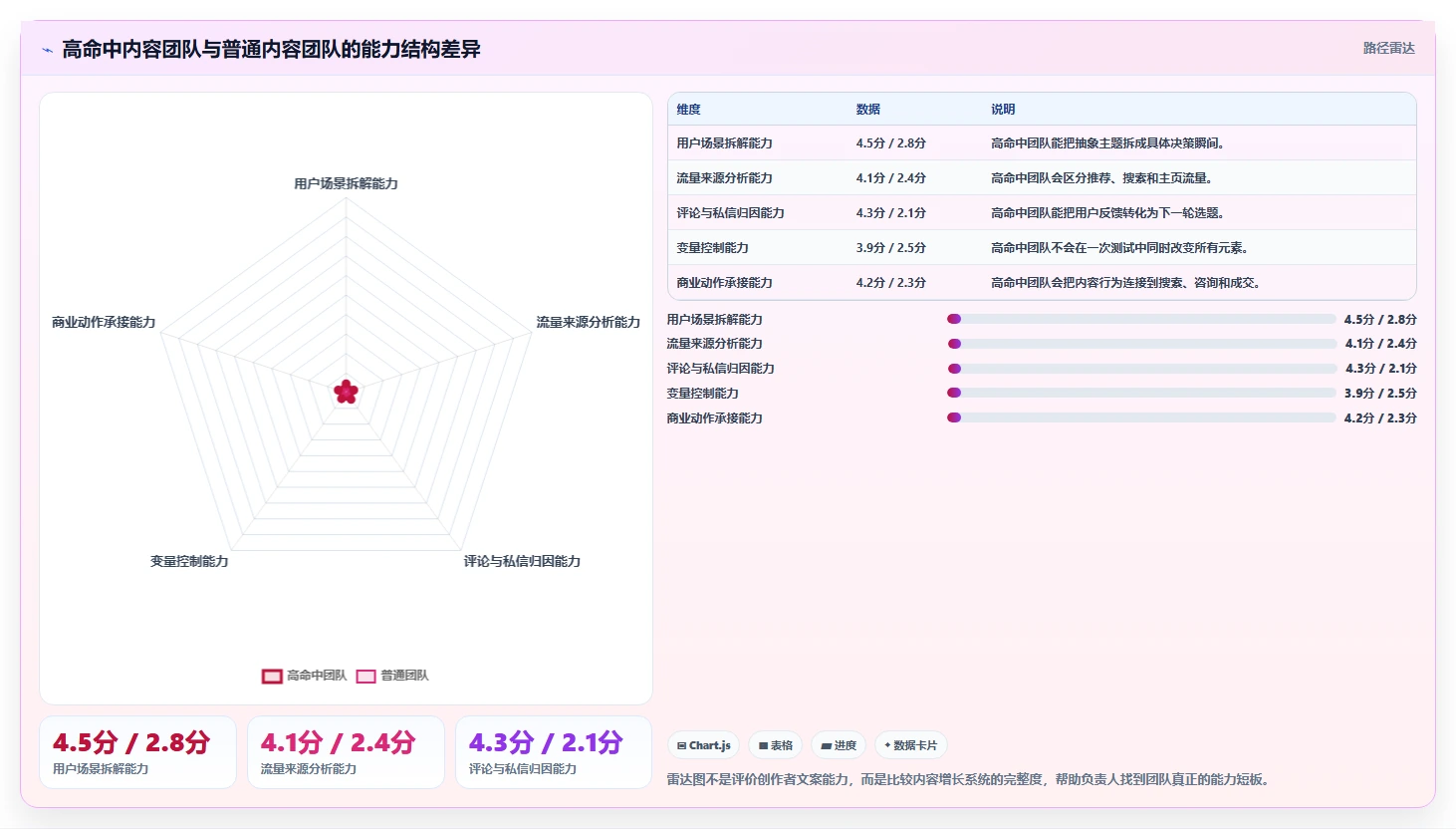The image size is (1456, 829).
Task: Click radar axis label 变量控制能力
Action: tap(189, 561)
